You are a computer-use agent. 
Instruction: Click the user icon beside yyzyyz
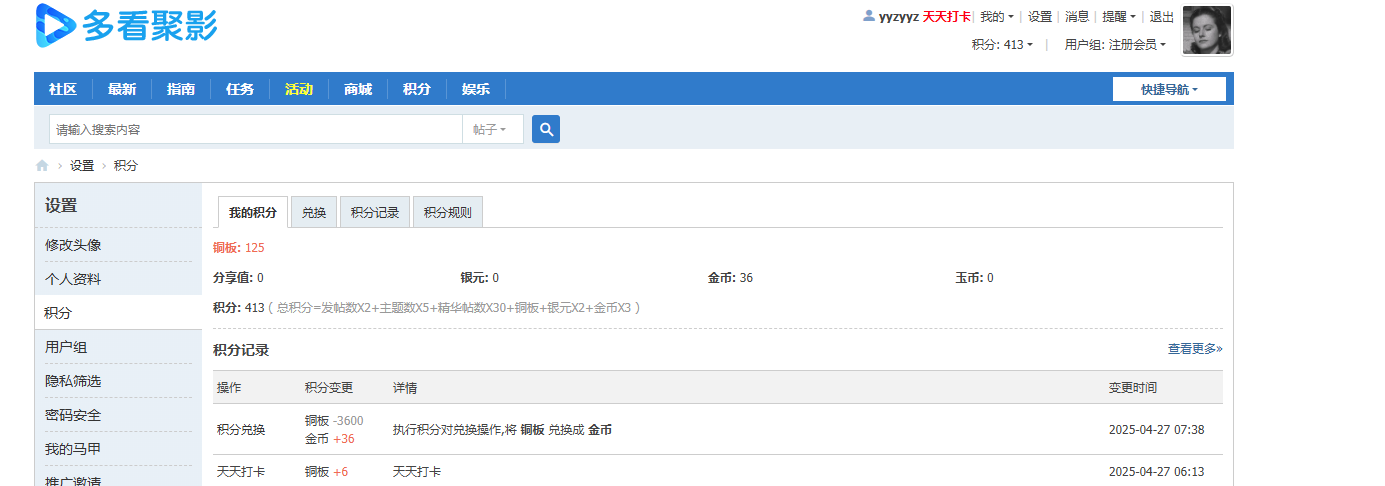tap(868, 16)
